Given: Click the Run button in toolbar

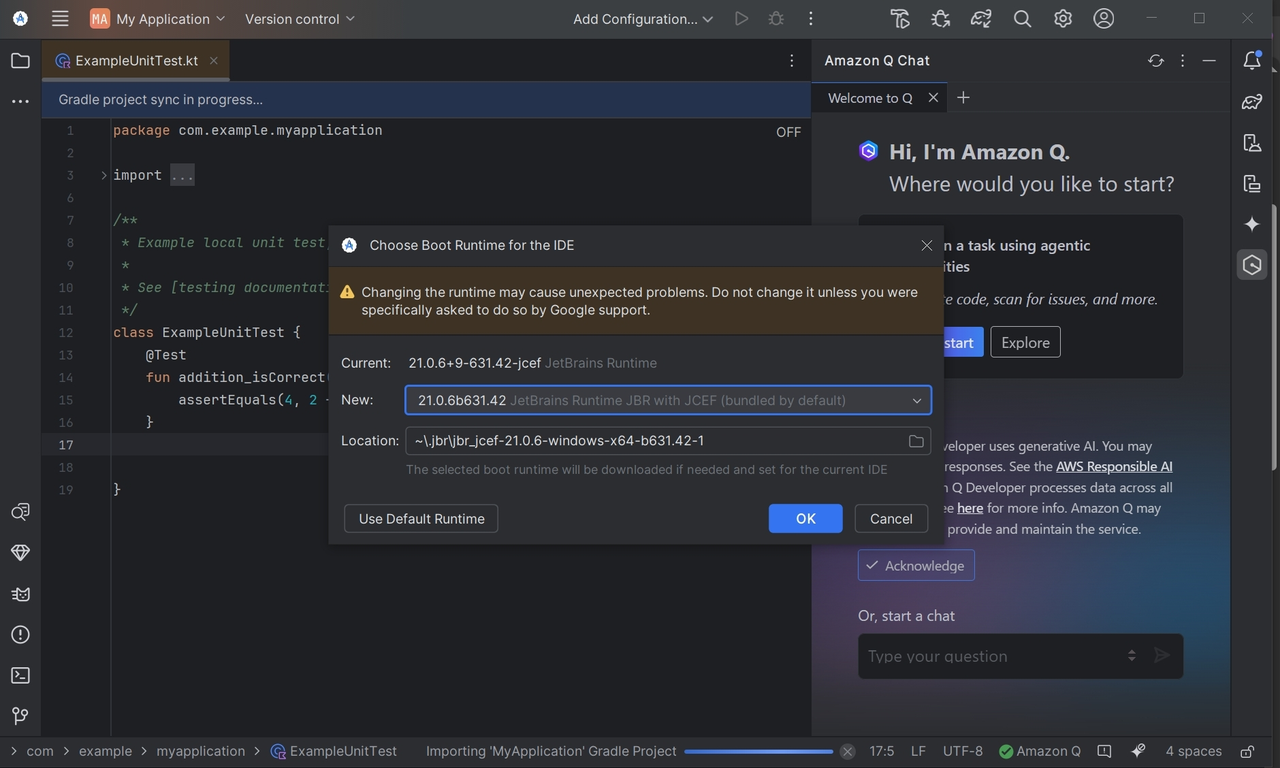Looking at the screenshot, I should [x=741, y=19].
